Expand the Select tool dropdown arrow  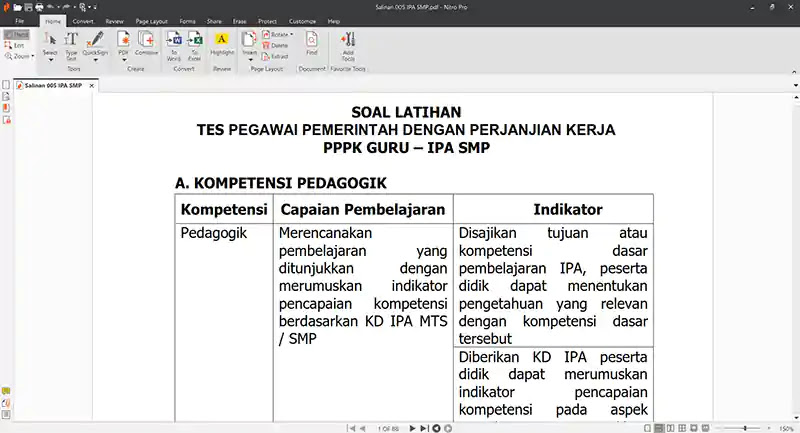click(x=50, y=60)
